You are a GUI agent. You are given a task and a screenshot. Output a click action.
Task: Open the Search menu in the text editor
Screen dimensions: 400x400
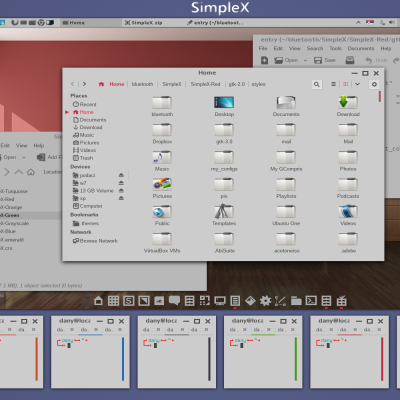click(315, 48)
